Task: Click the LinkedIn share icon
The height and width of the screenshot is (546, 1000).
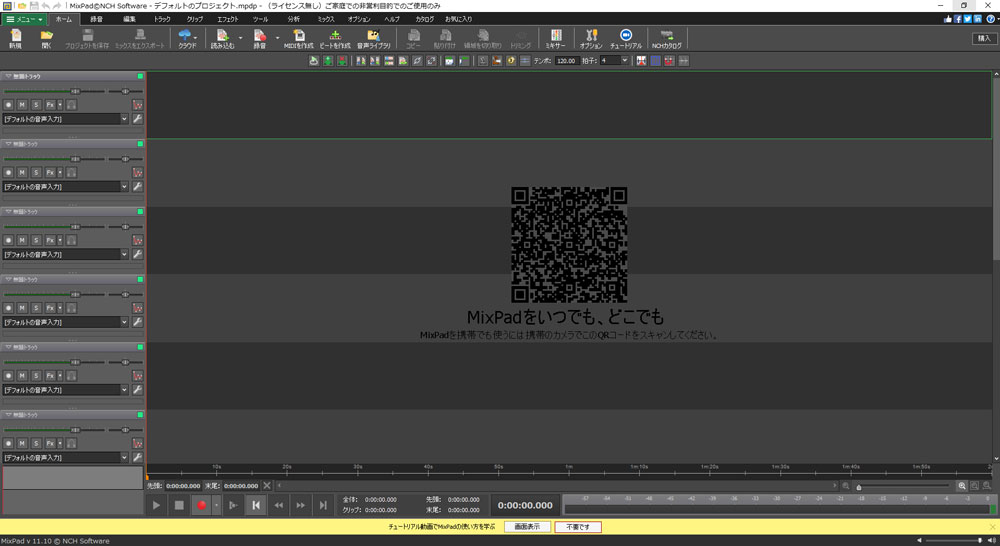Action: (x=978, y=19)
